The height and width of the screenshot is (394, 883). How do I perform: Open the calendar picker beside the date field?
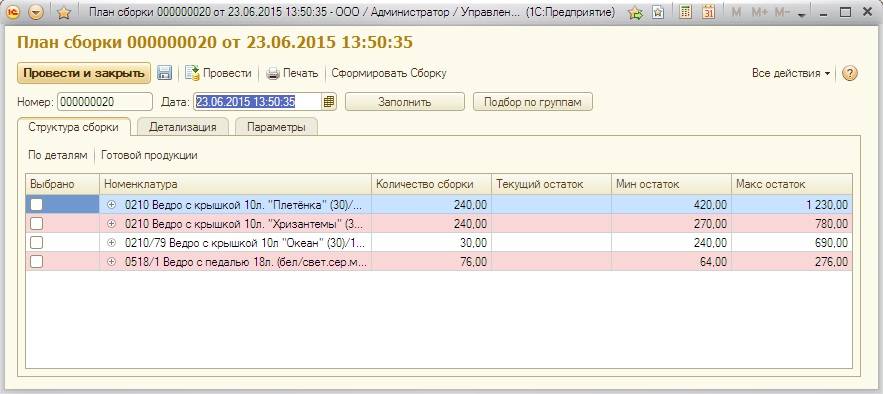pos(329,102)
